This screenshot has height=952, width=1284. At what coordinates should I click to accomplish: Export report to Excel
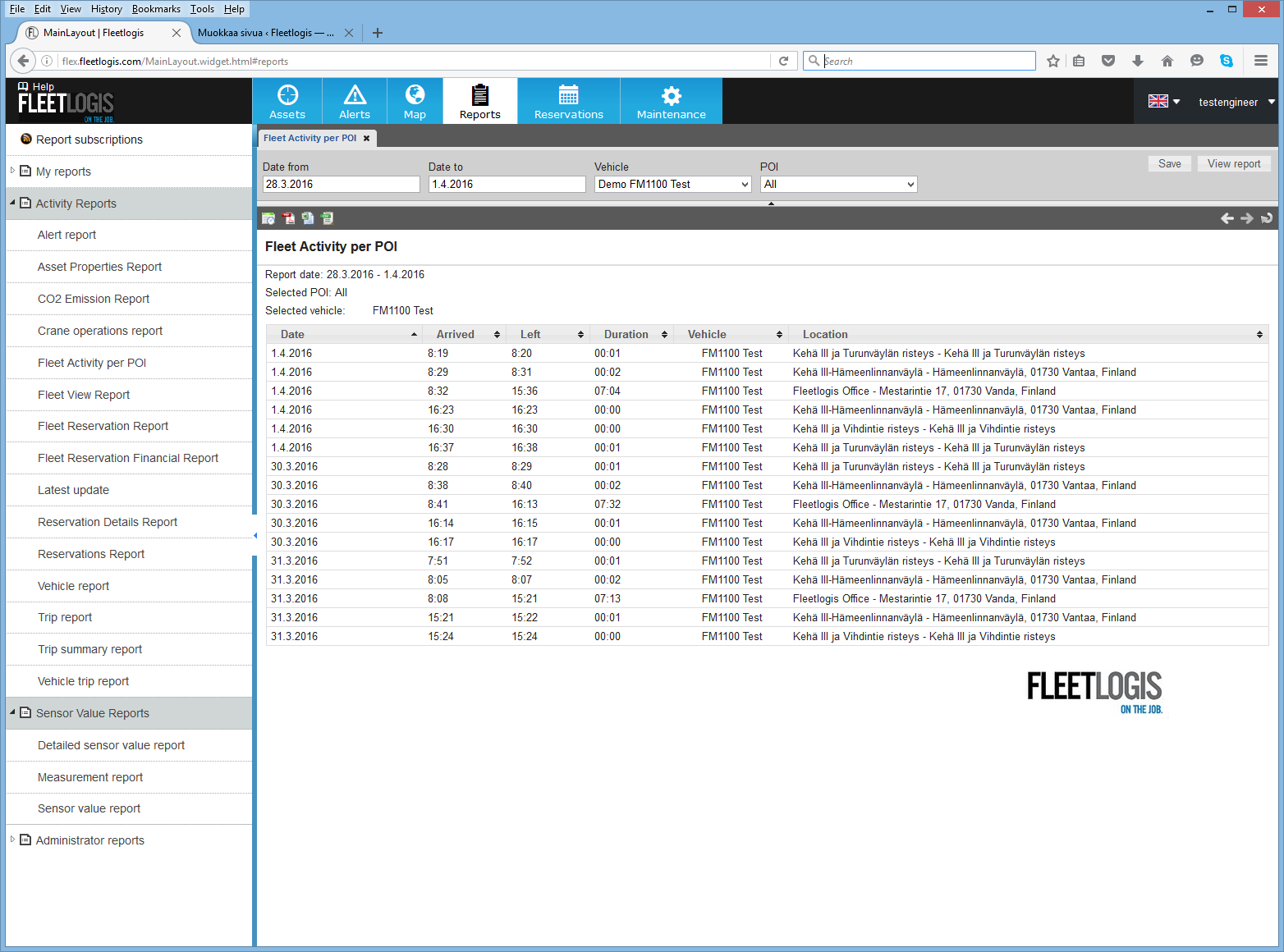pyautogui.click(x=308, y=218)
